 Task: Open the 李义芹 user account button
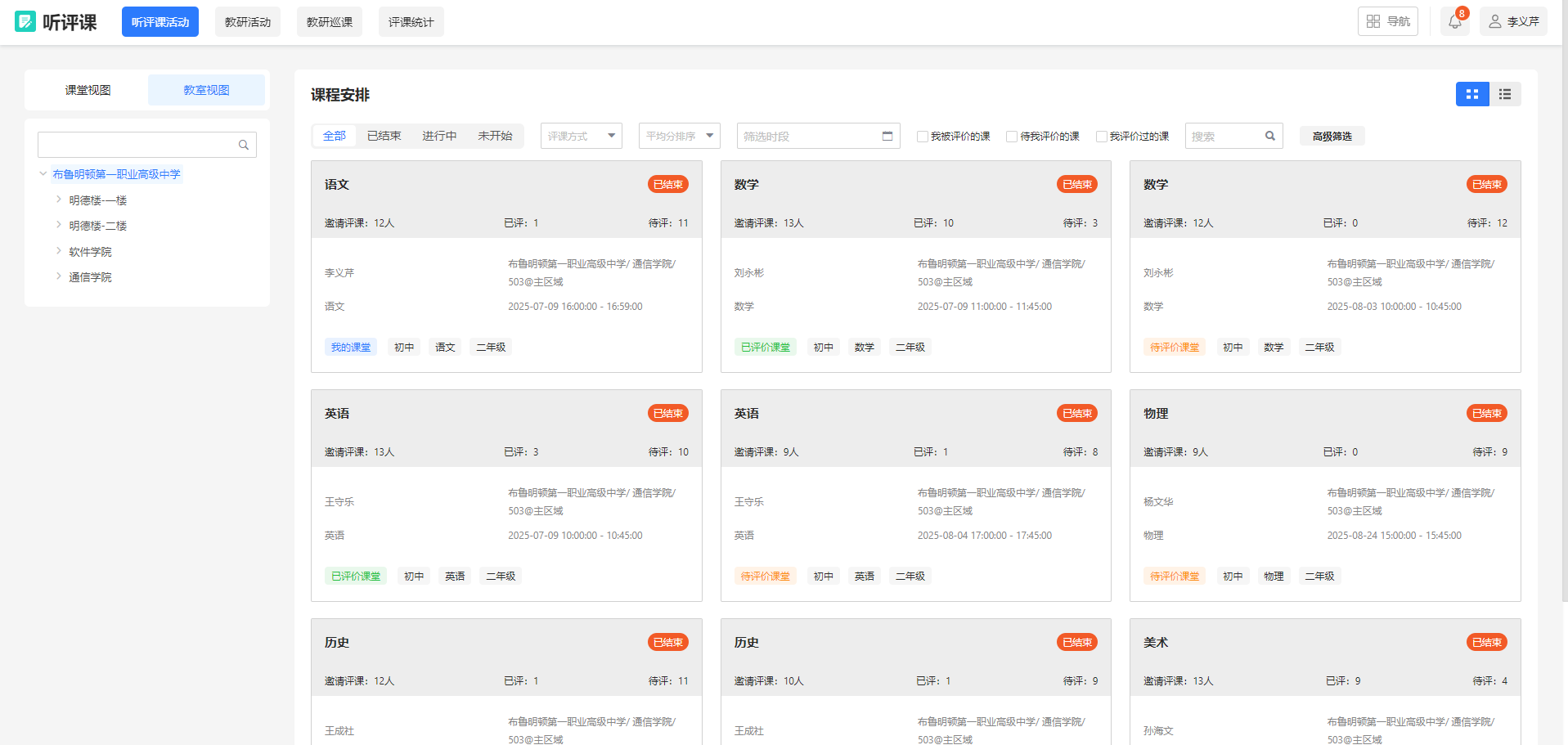coord(1513,22)
